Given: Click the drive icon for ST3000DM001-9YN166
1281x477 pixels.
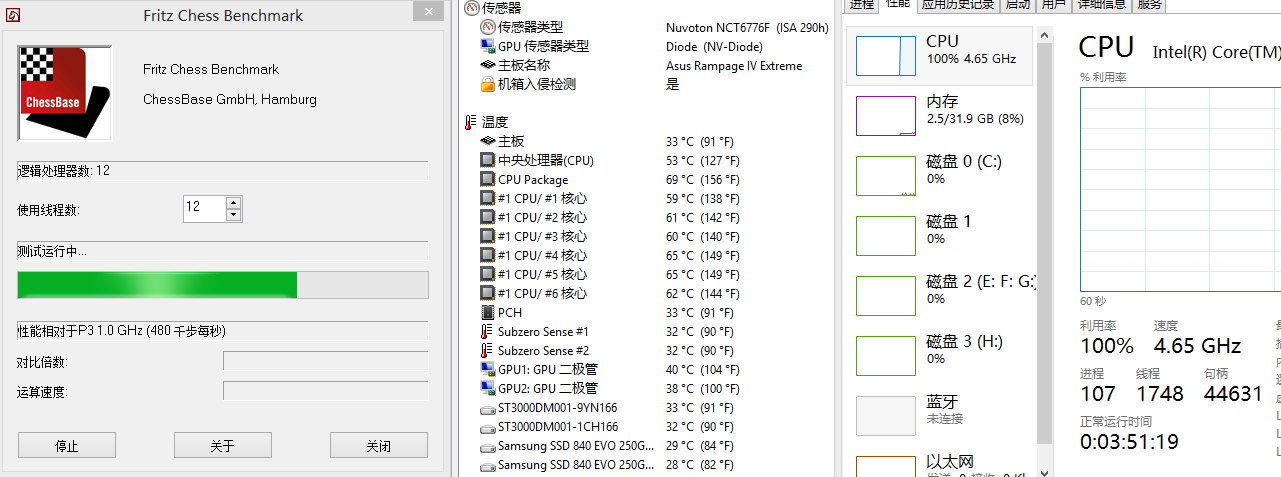Looking at the screenshot, I should [x=488, y=408].
